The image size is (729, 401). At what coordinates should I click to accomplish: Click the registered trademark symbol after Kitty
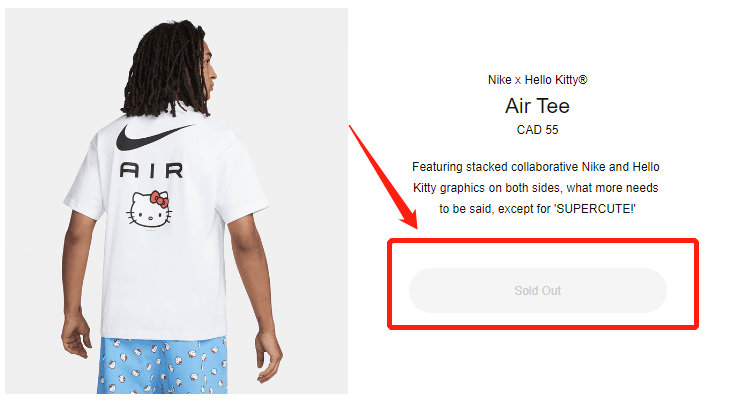click(x=583, y=80)
